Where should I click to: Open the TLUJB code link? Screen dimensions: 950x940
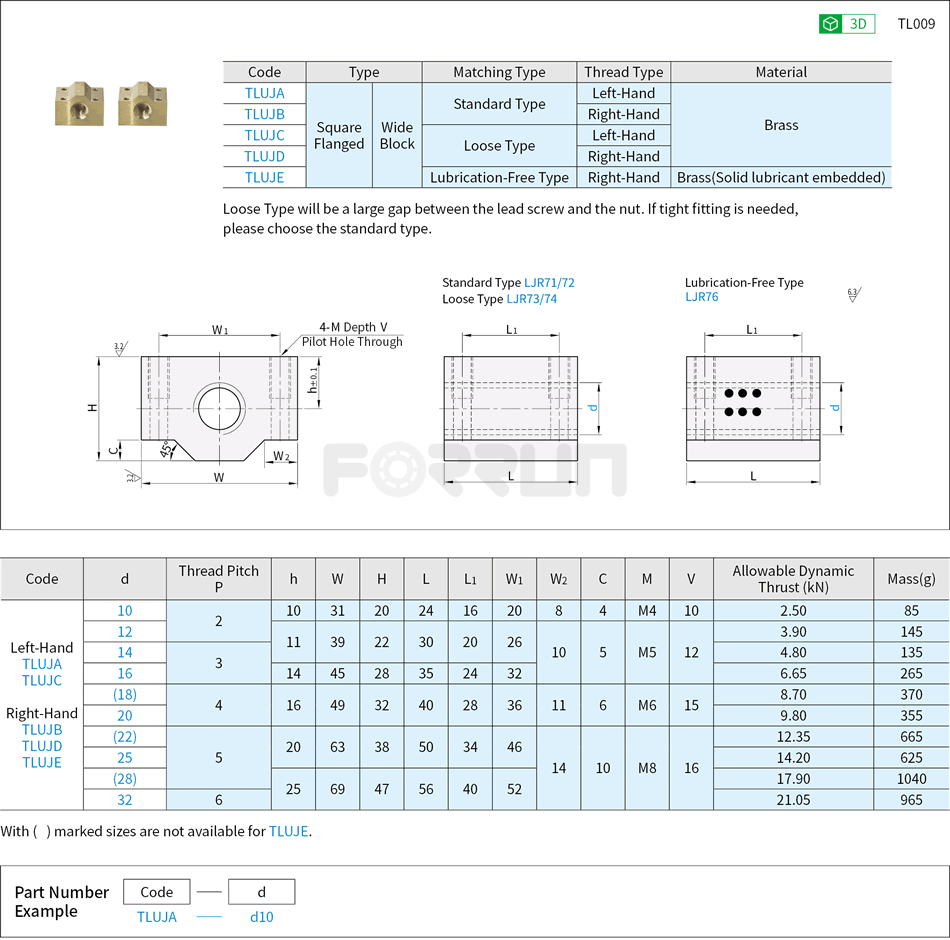point(264,114)
